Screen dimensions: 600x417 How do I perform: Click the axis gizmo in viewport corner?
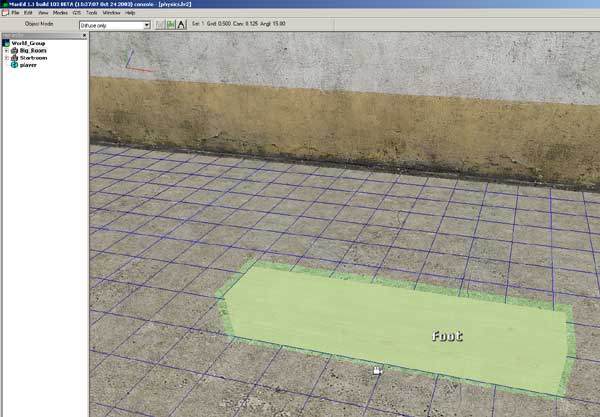coord(140,61)
